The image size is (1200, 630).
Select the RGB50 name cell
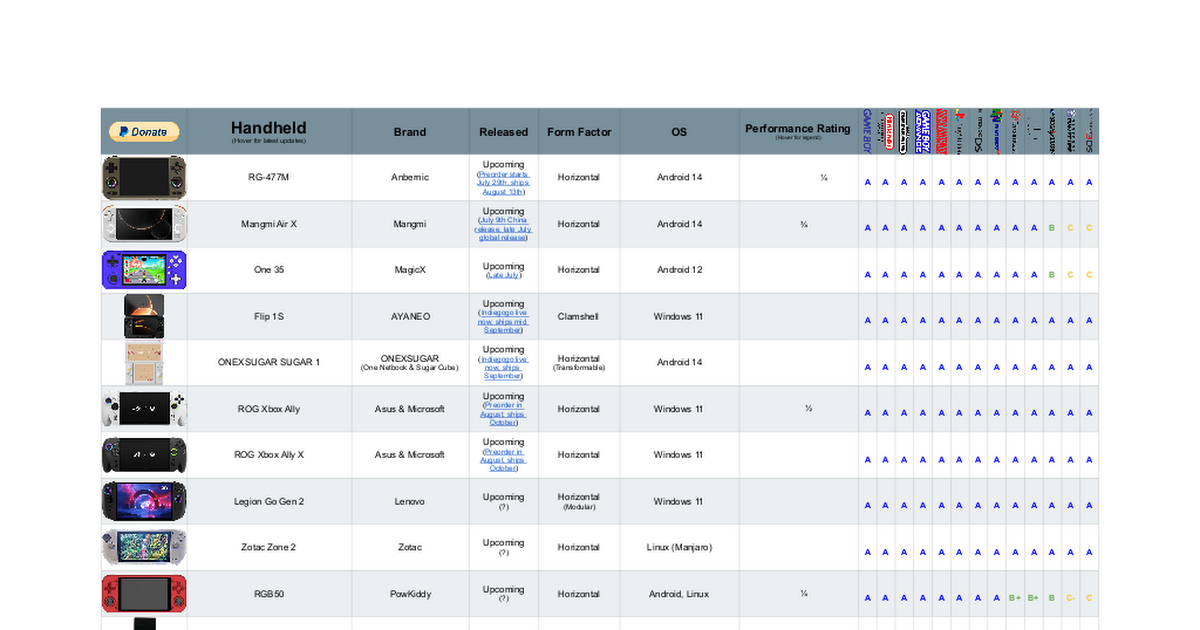coord(269,594)
